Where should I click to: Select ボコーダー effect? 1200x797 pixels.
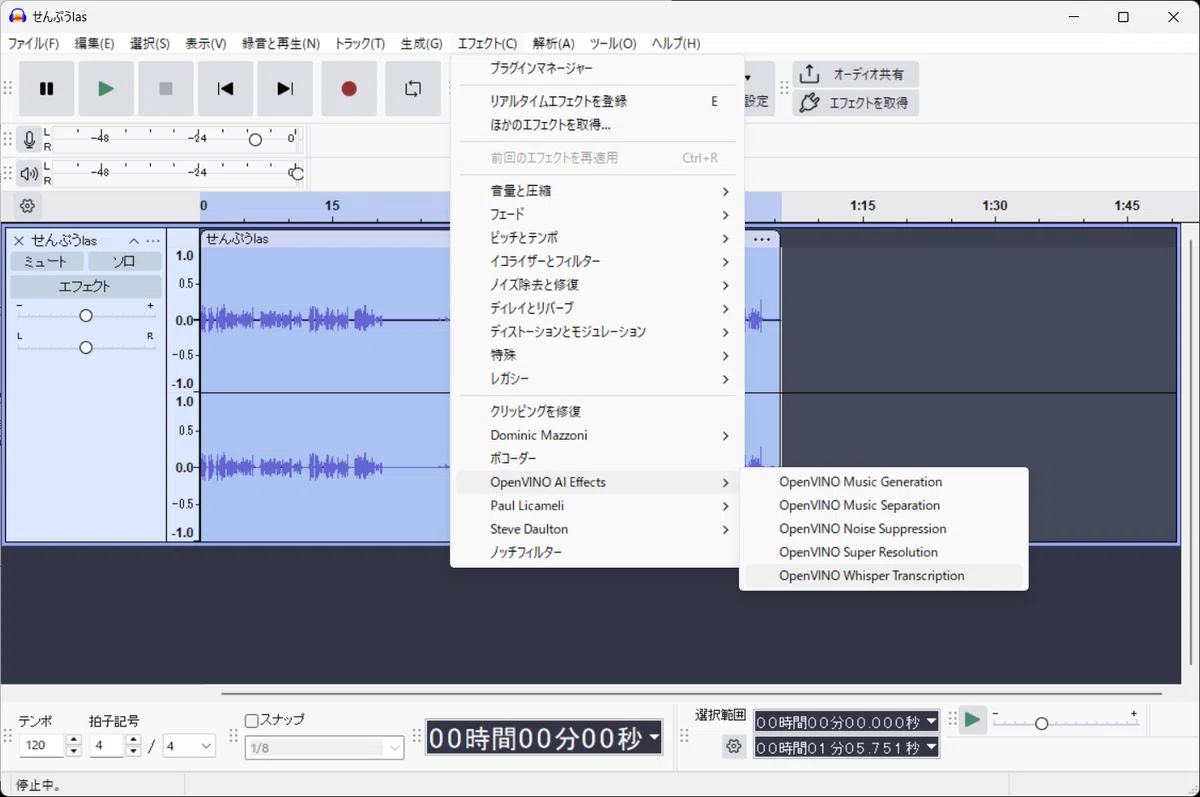tap(597, 458)
